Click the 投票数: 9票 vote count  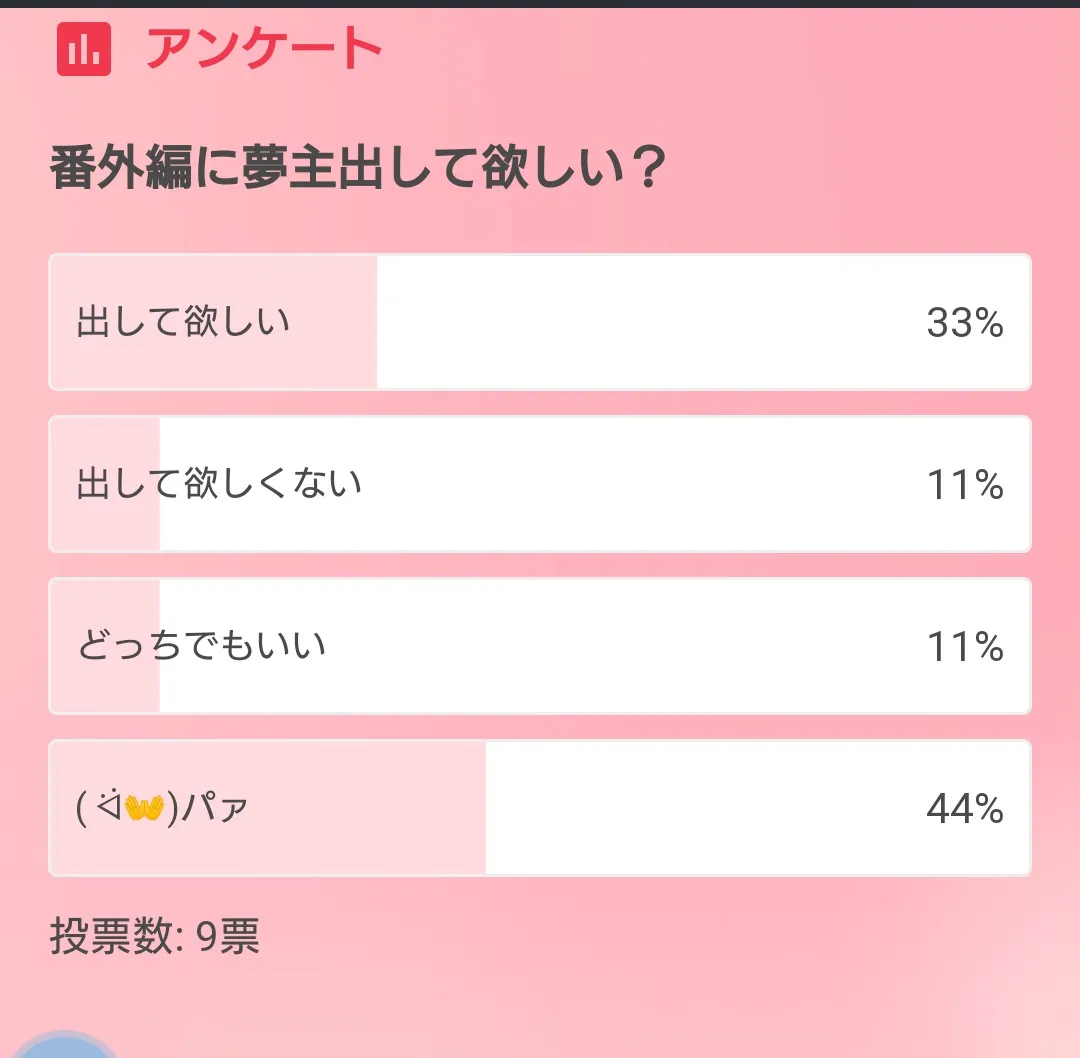click(x=155, y=937)
